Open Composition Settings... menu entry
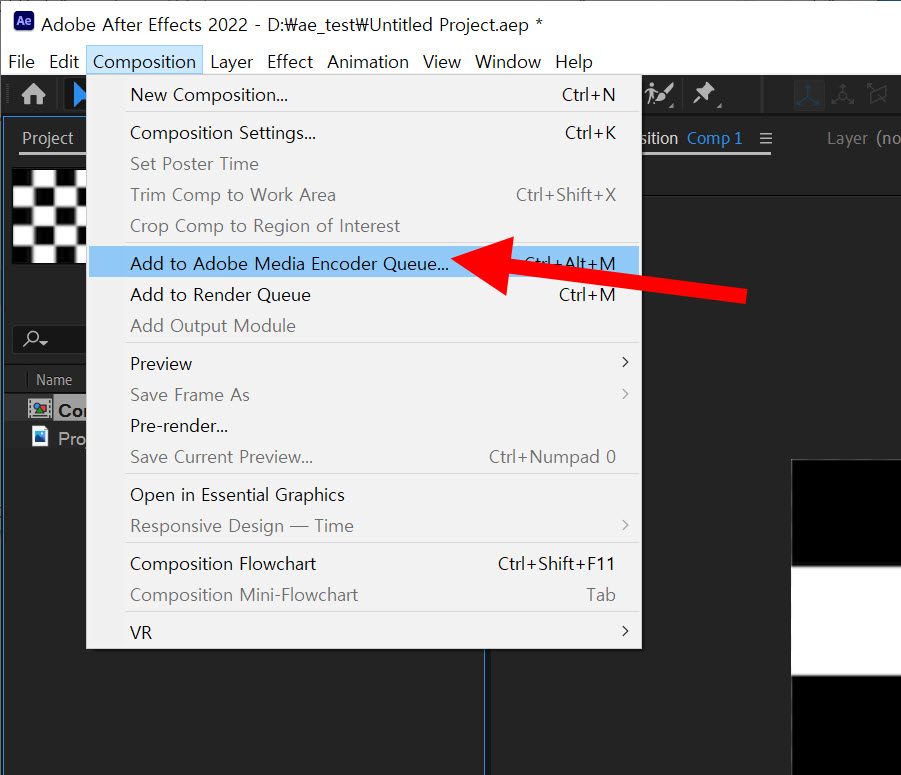Screen dimensions: 901x775 coord(364,133)
